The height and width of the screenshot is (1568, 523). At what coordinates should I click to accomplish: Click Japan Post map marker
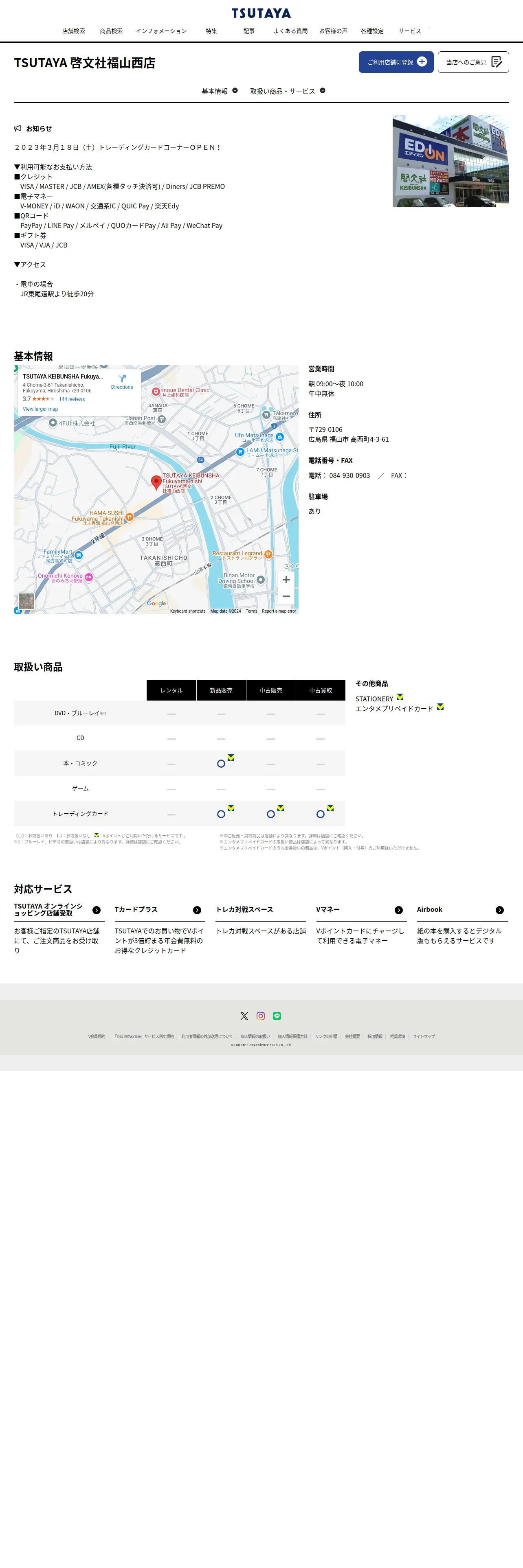coord(161,419)
